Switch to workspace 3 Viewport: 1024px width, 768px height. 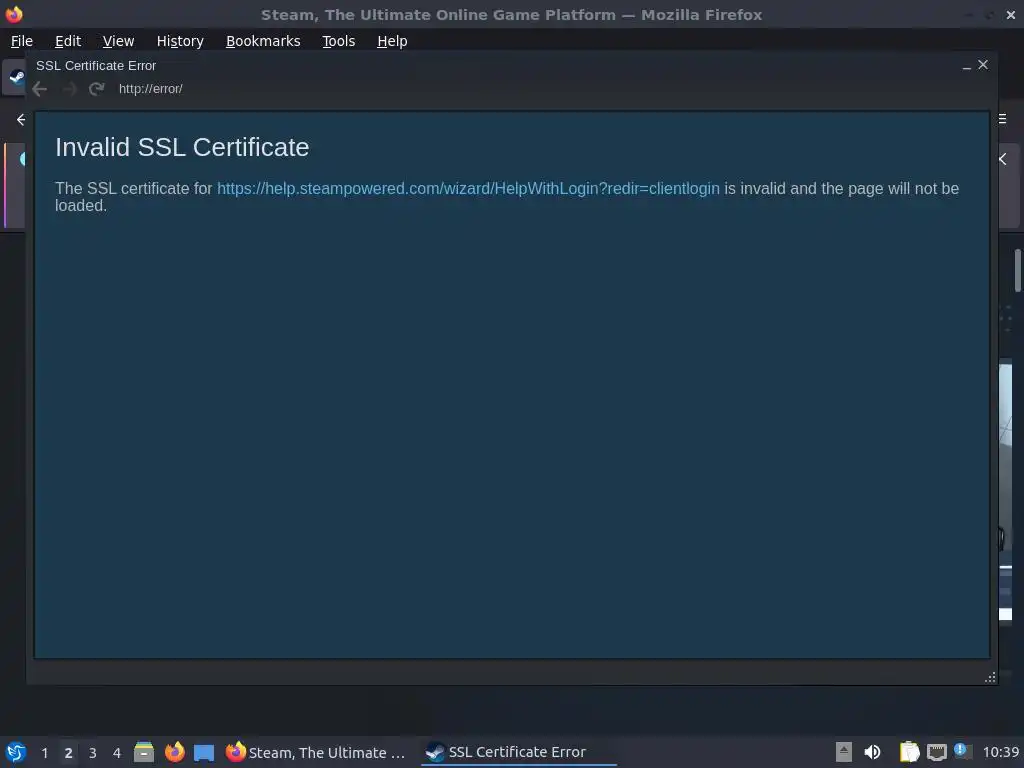coord(93,753)
